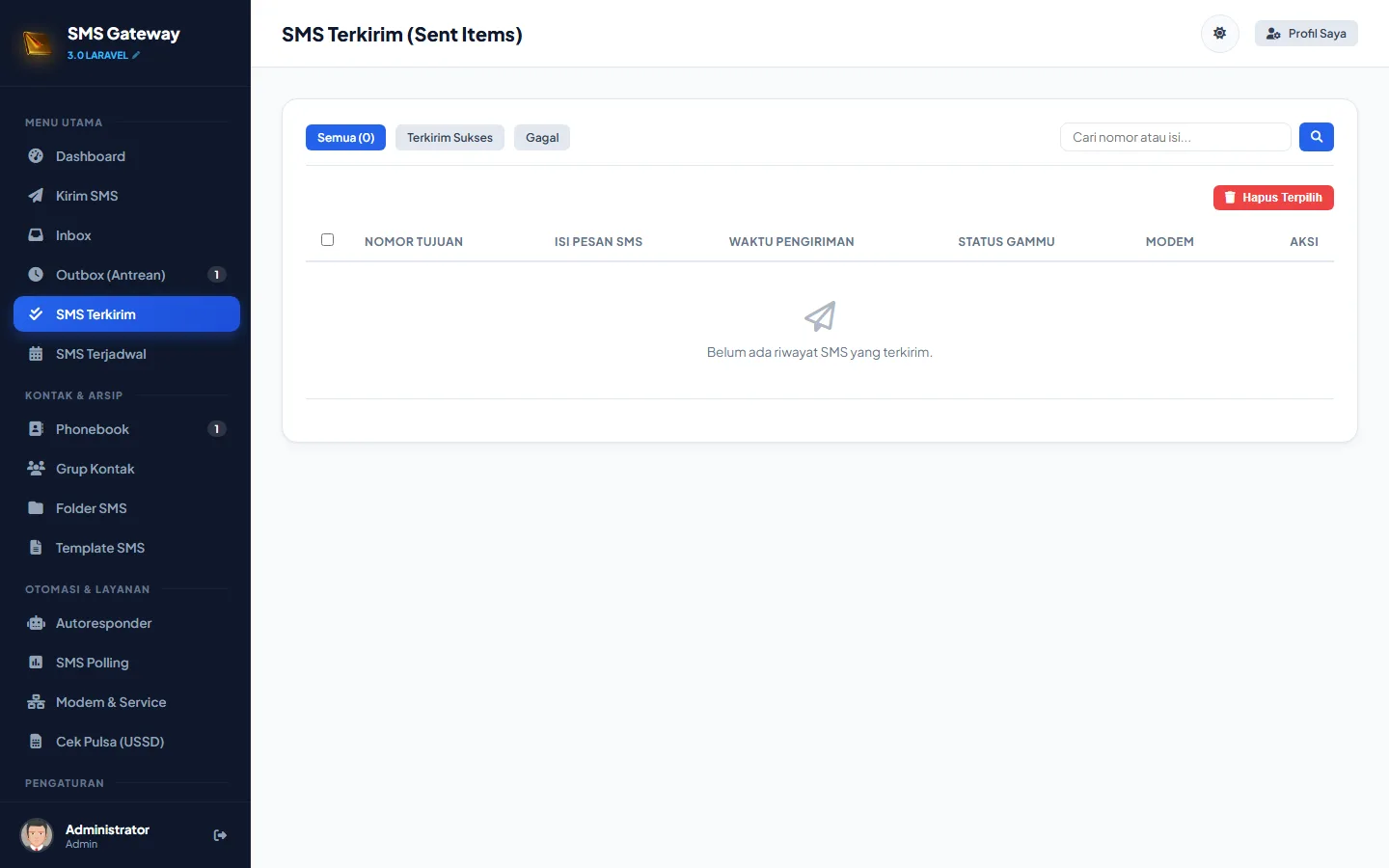Image resolution: width=1389 pixels, height=868 pixels.
Task: Open the Profil Saya button
Action: click(1306, 34)
